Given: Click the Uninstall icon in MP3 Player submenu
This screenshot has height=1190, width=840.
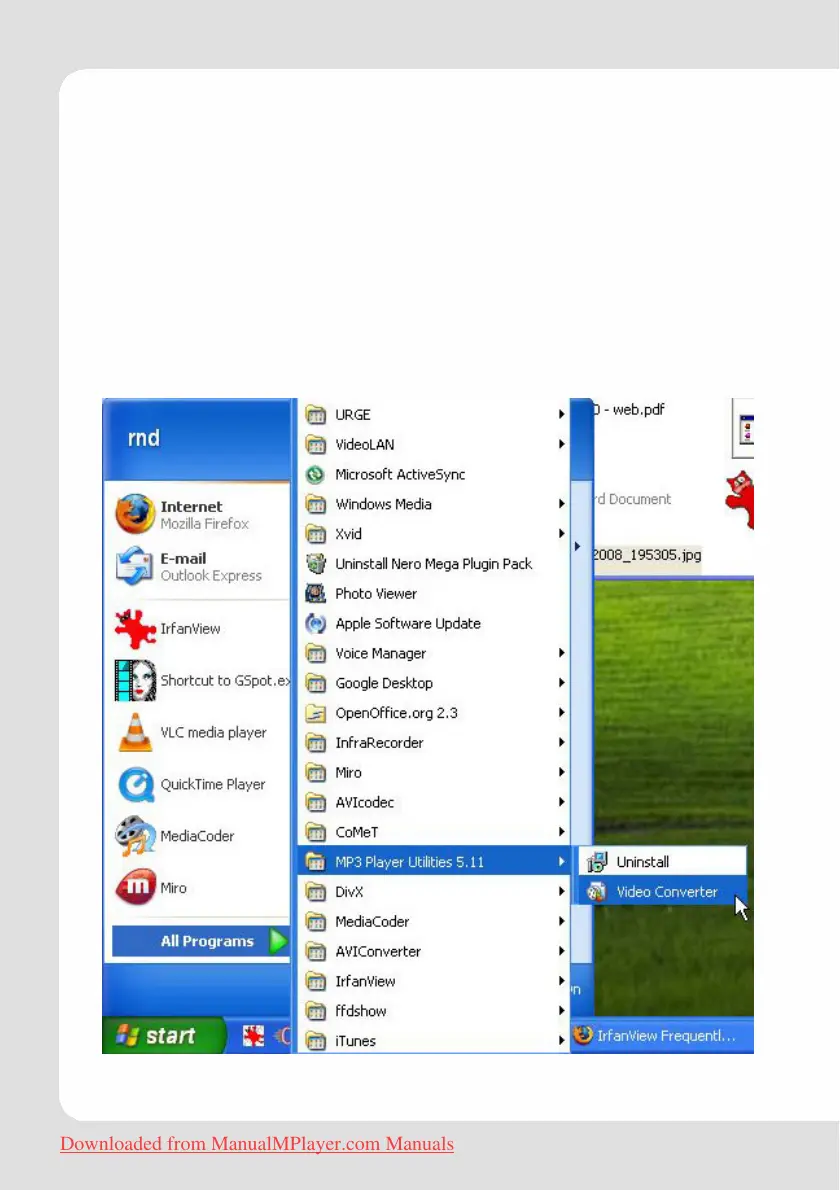Looking at the screenshot, I should [597, 862].
